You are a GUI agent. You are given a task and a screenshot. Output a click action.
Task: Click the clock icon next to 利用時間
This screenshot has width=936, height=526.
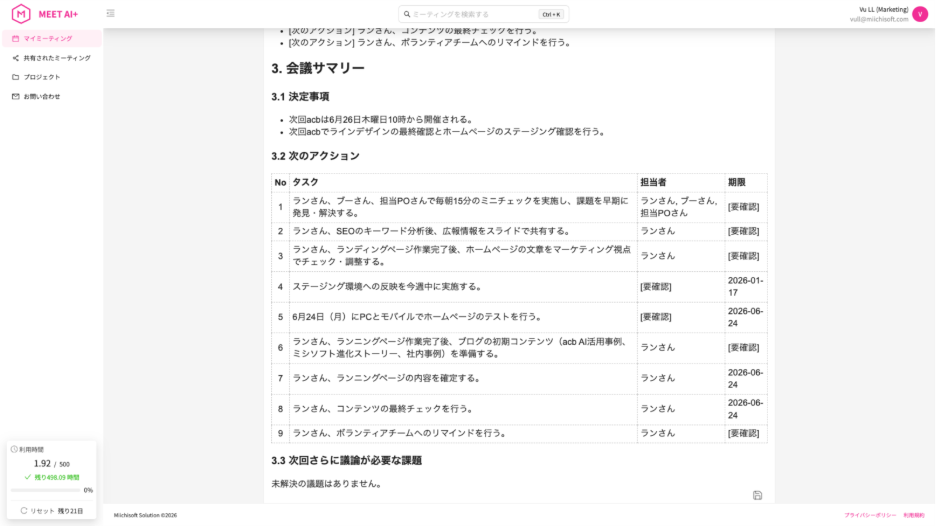pyautogui.click(x=14, y=449)
